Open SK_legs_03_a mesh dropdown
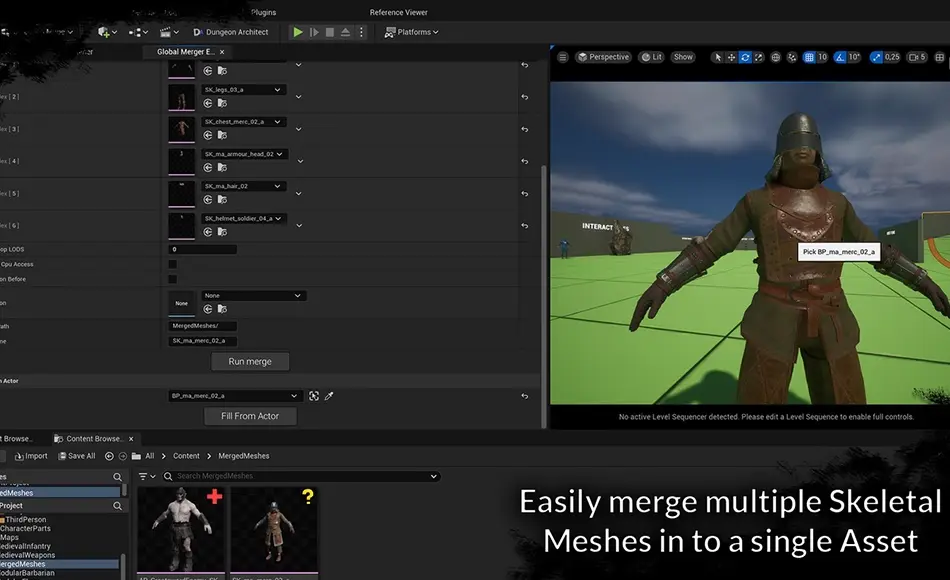 pyautogui.click(x=243, y=90)
